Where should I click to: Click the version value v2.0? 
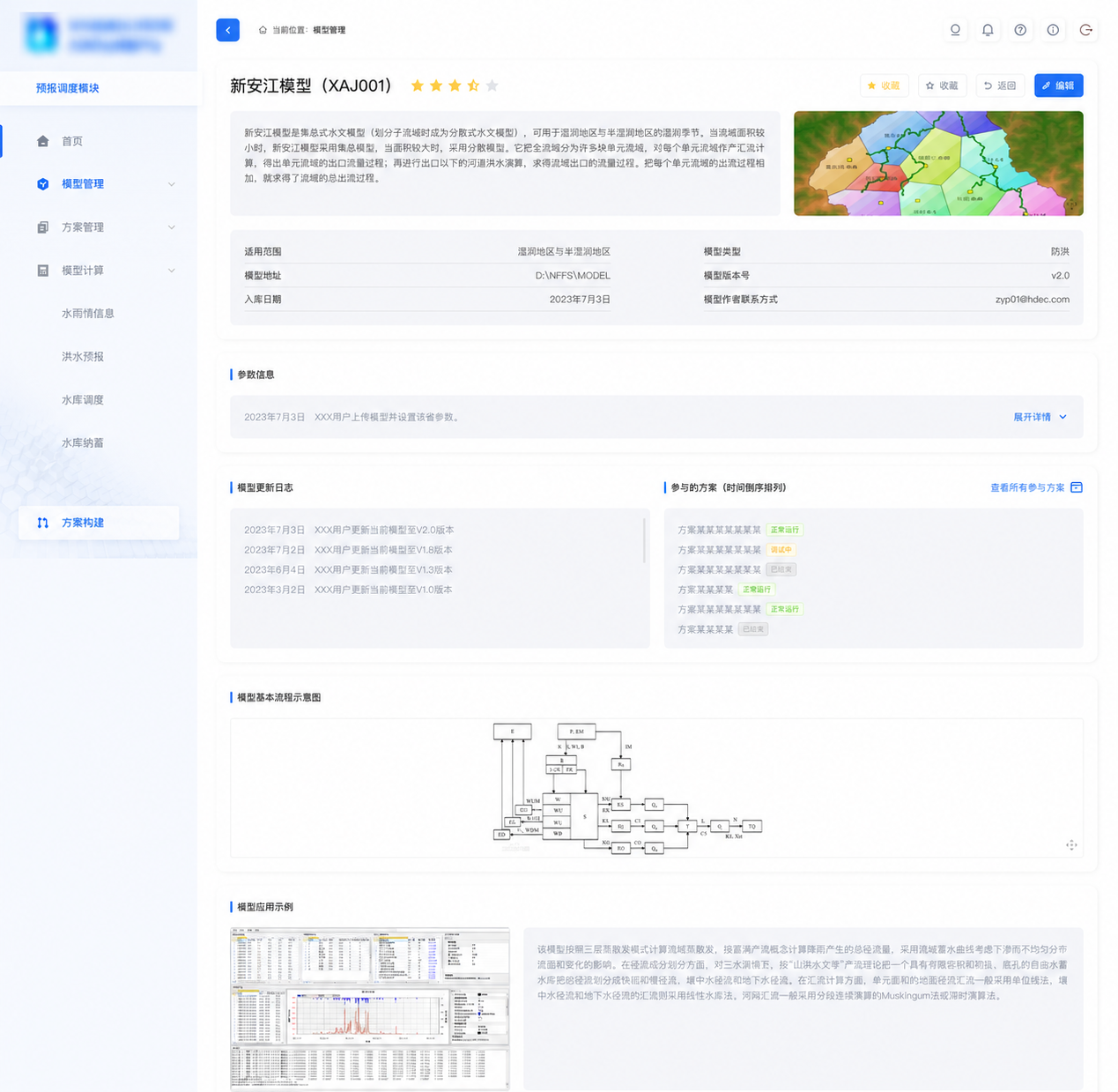click(x=1060, y=276)
